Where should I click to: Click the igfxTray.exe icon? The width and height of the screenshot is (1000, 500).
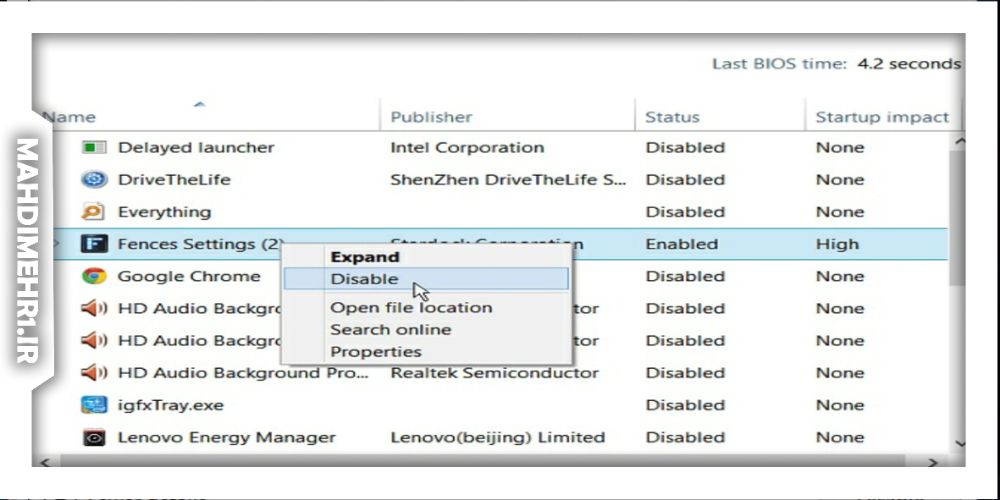(94, 405)
